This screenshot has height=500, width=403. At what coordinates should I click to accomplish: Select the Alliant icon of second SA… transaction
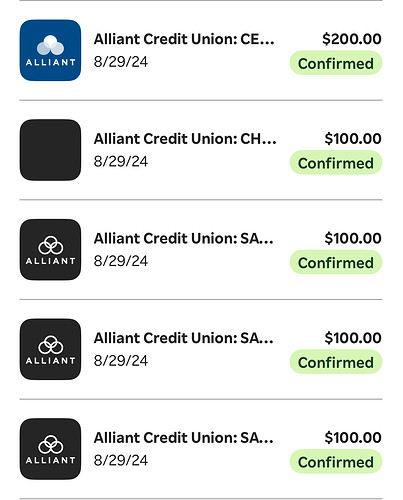pos(50,349)
